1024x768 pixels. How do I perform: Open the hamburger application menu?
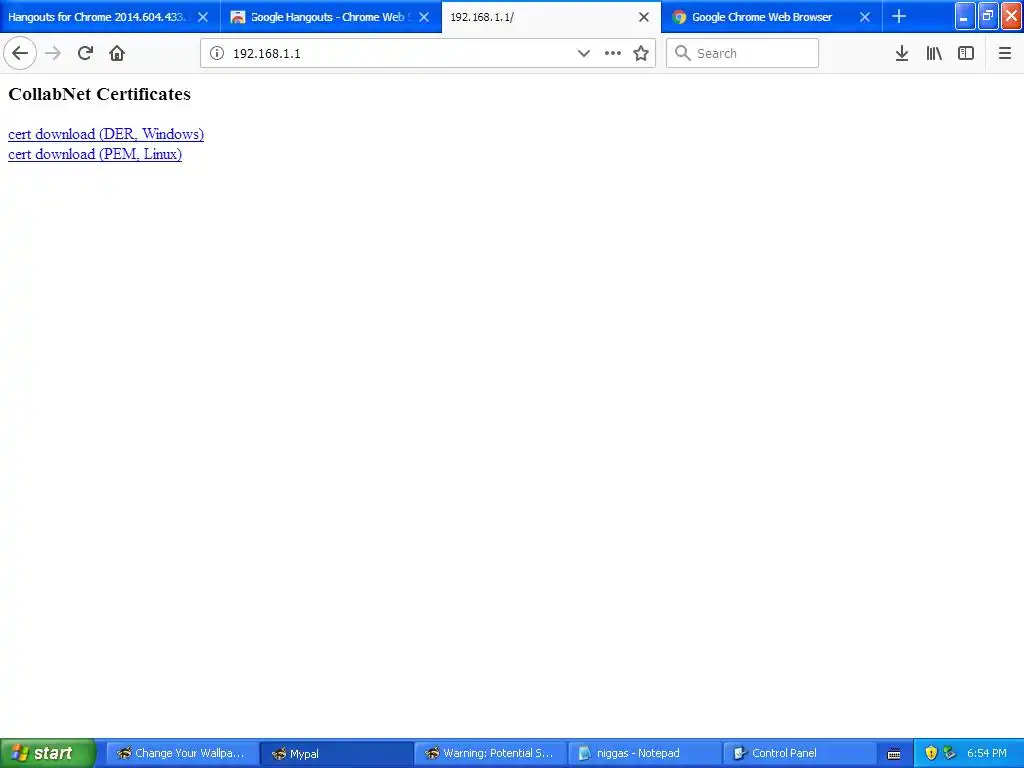1004,53
